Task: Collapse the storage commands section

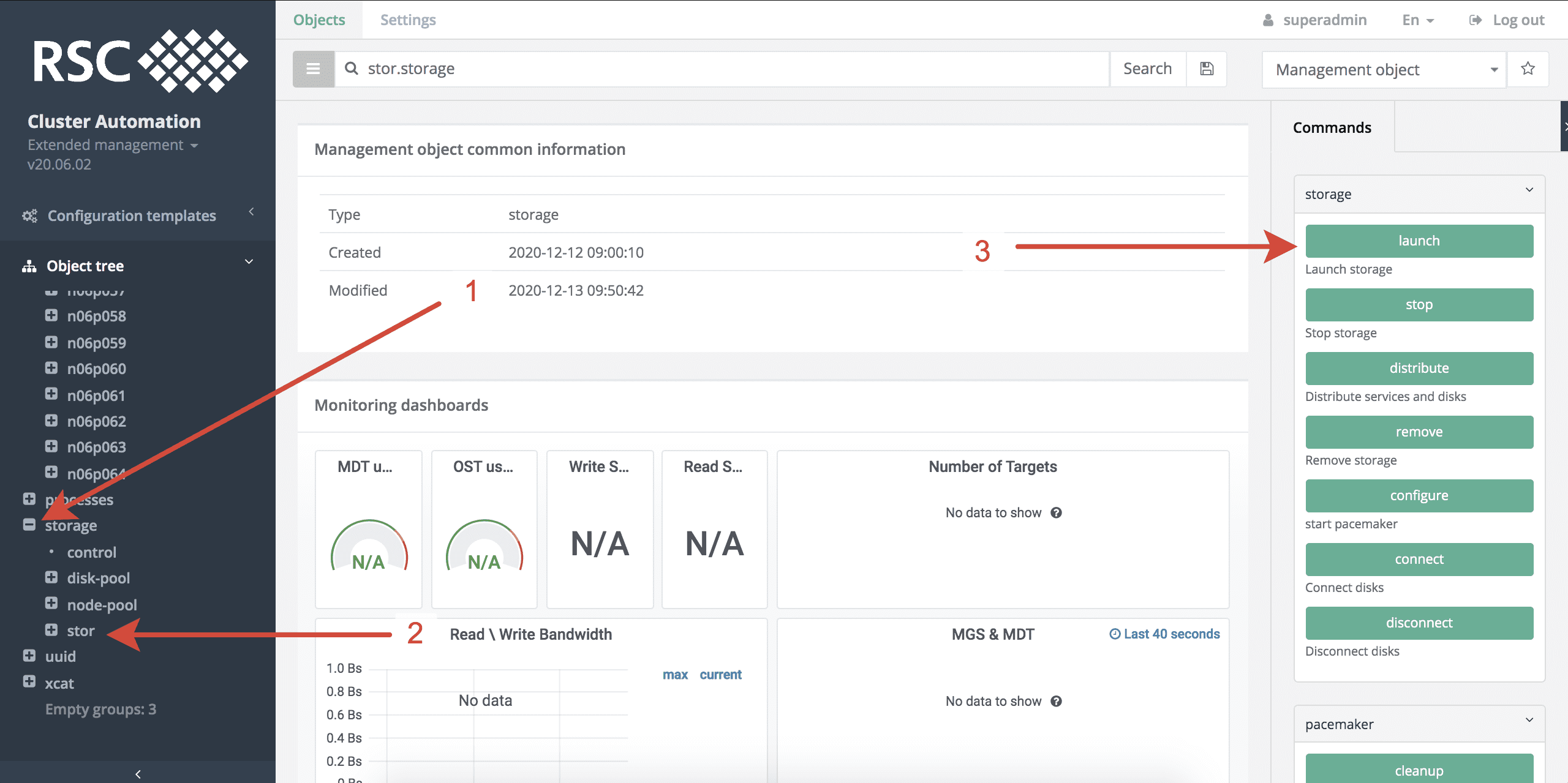Action: tap(1529, 190)
